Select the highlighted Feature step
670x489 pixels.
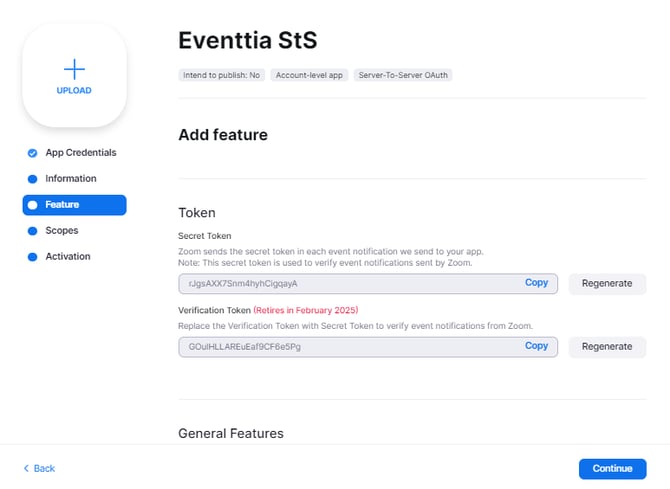pos(74,205)
